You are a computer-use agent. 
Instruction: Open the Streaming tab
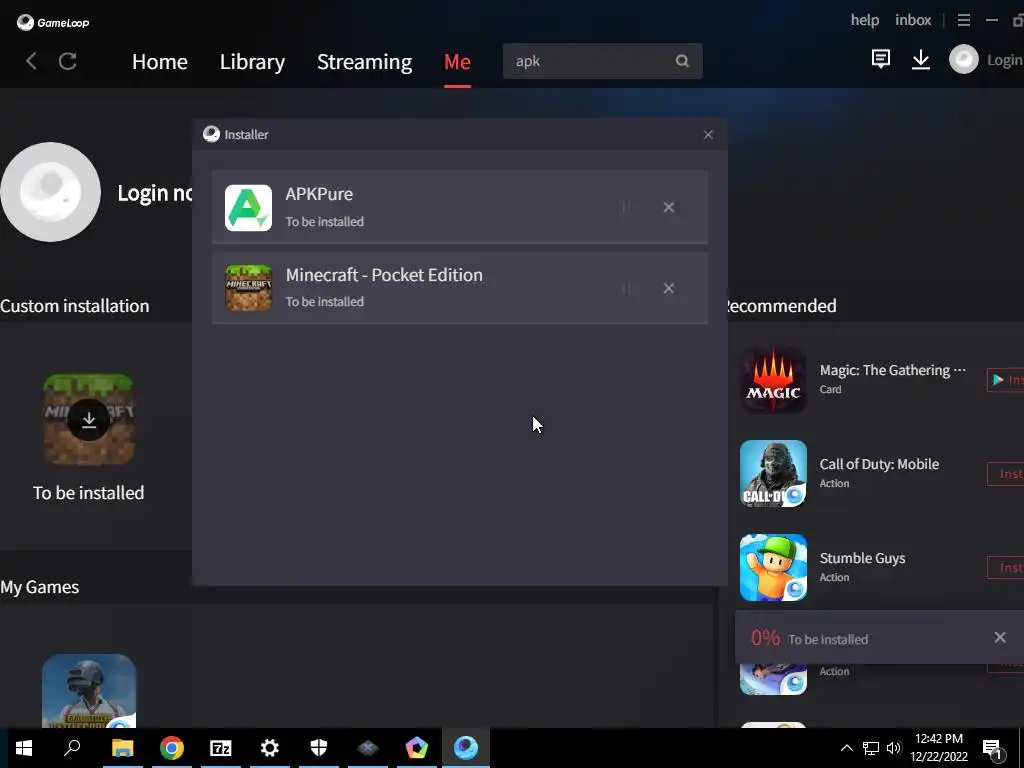coord(364,62)
